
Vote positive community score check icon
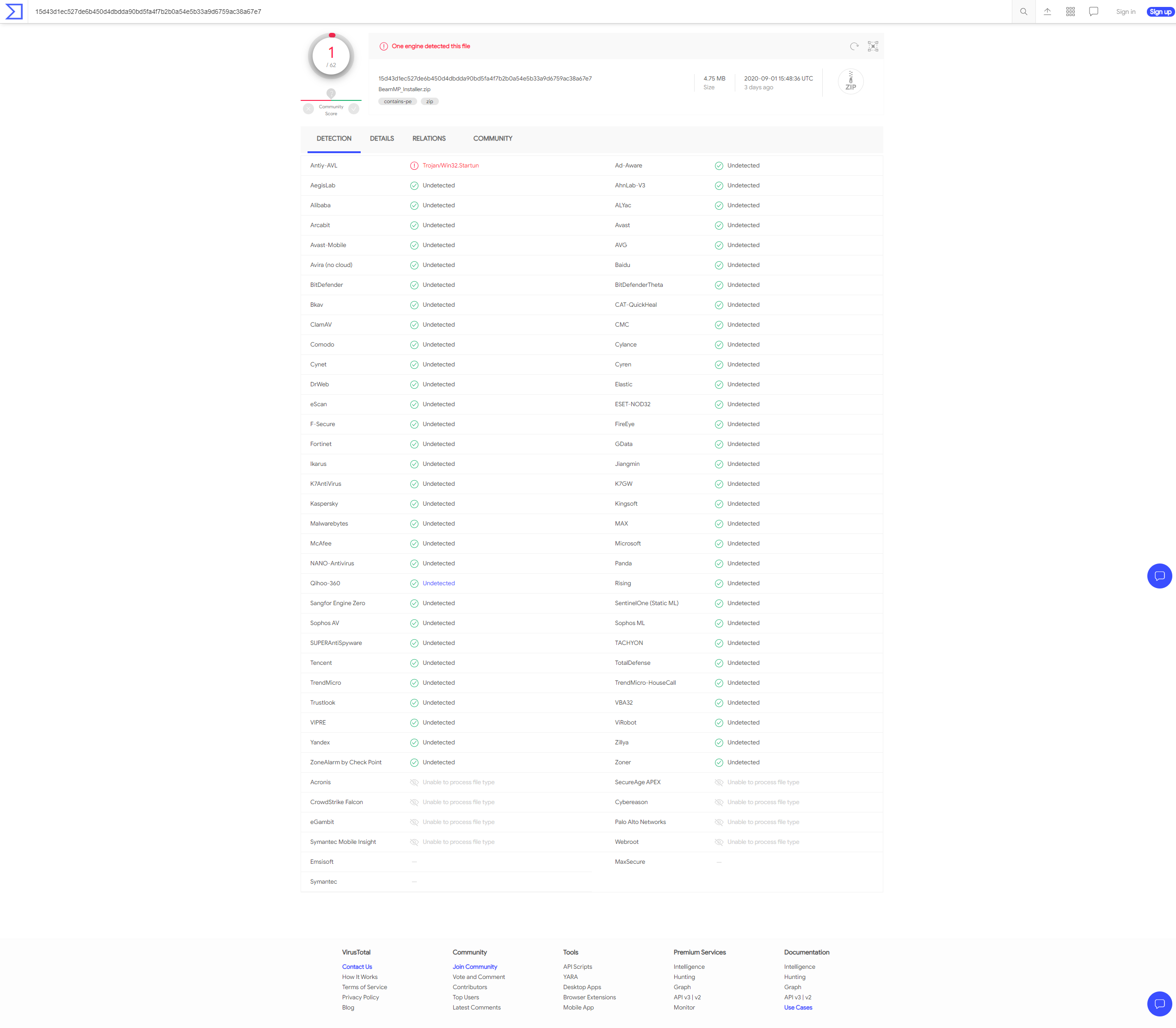(x=354, y=109)
